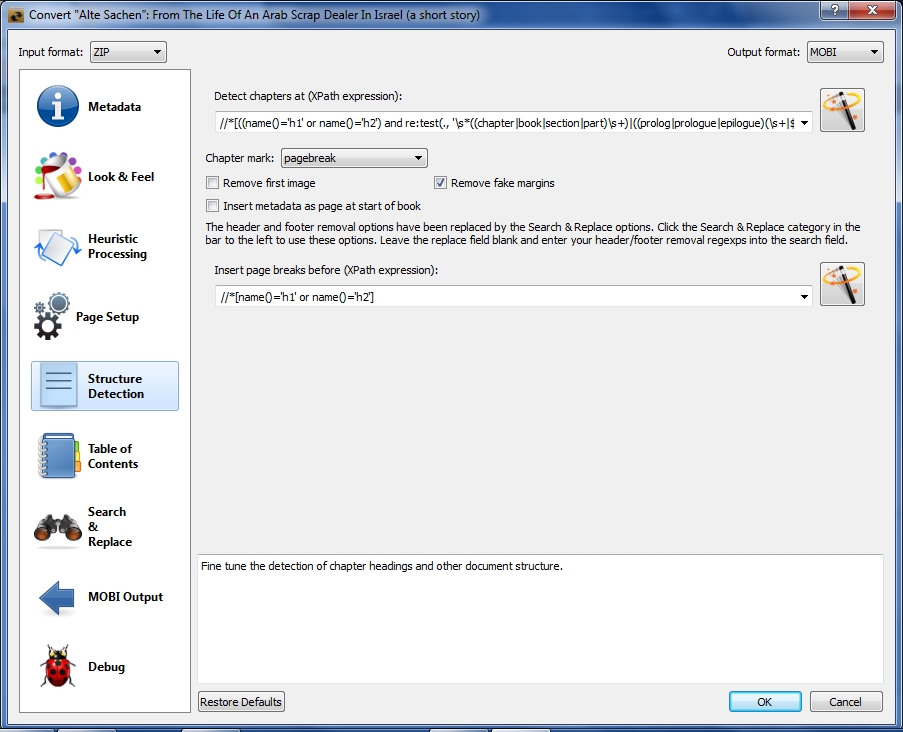The width and height of the screenshot is (903, 732).
Task: Open the Input format dropdown
Action: (x=128, y=52)
